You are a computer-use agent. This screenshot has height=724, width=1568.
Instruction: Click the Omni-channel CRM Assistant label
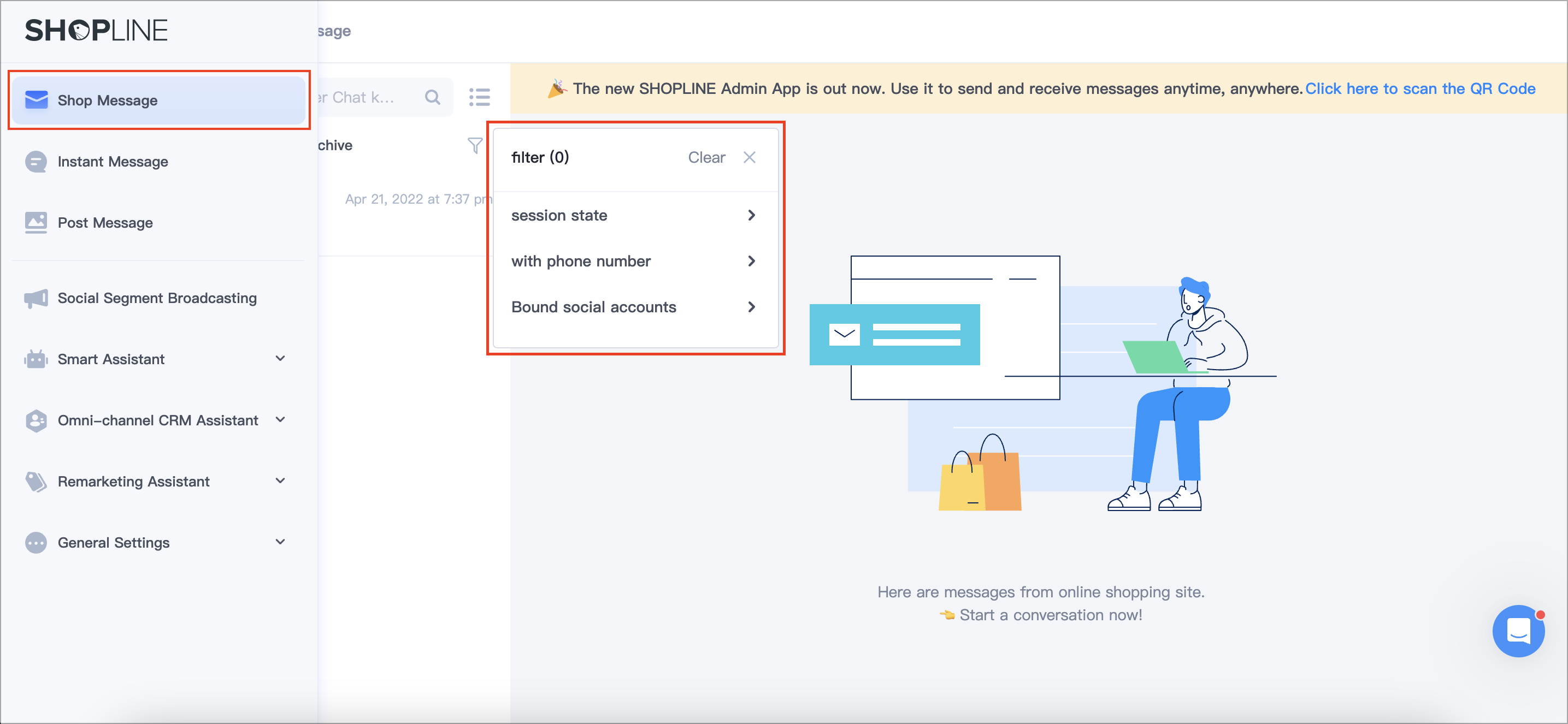pos(158,420)
